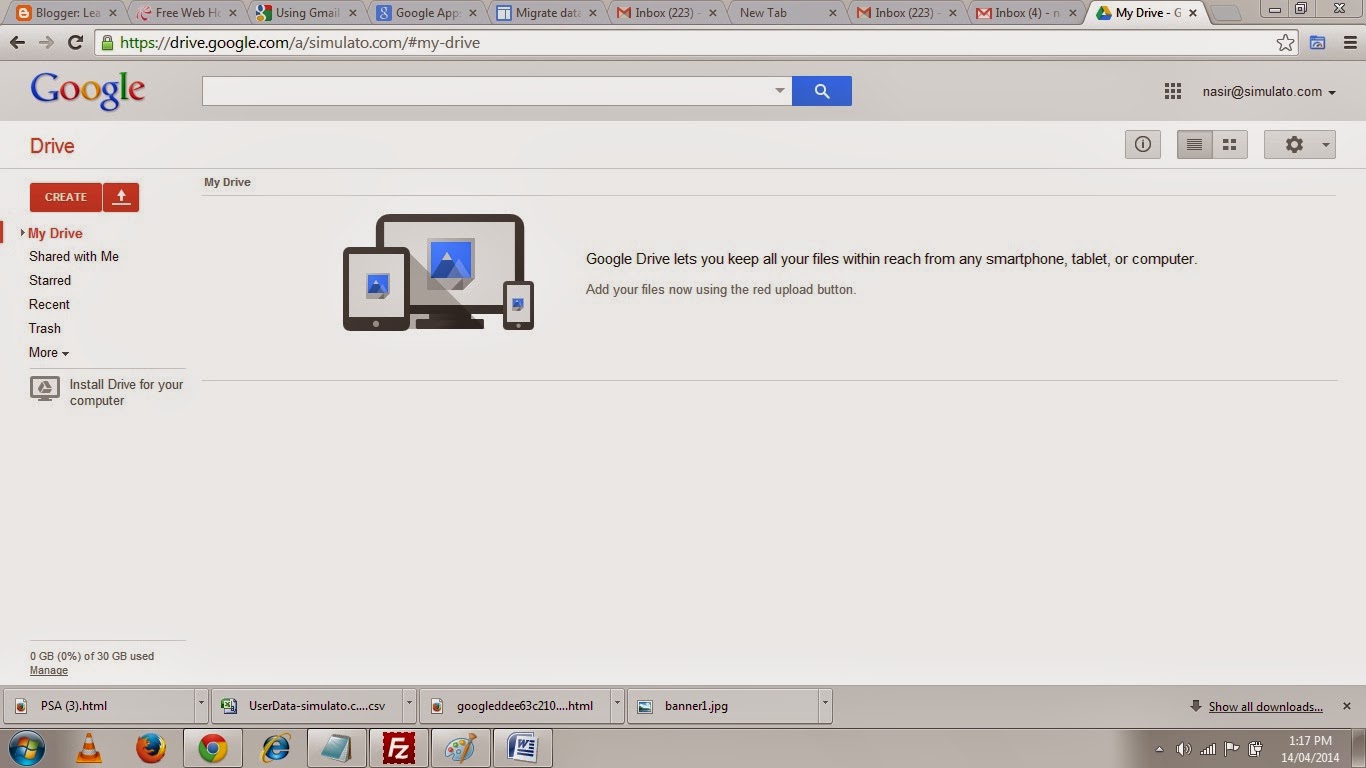Expand the search options dropdown arrow
The height and width of the screenshot is (768, 1366).
point(780,91)
